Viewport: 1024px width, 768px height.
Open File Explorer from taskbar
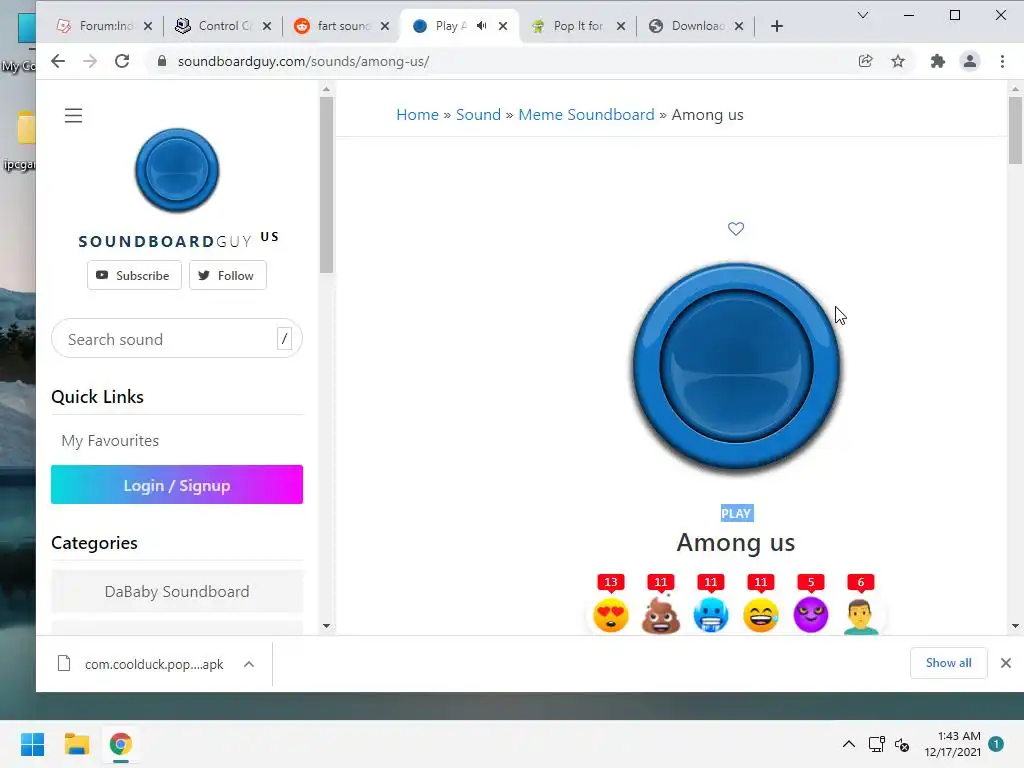(76, 744)
